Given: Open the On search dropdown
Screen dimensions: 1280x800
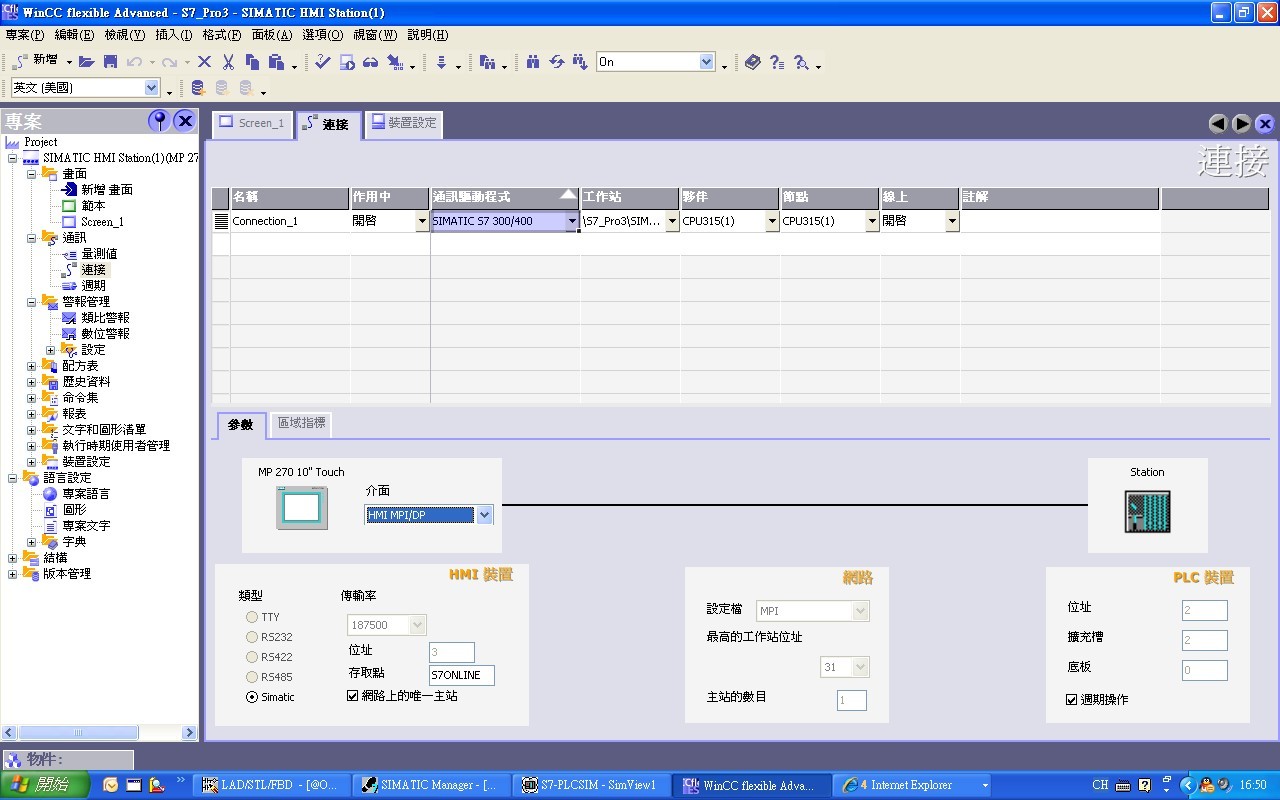Looking at the screenshot, I should click(707, 62).
